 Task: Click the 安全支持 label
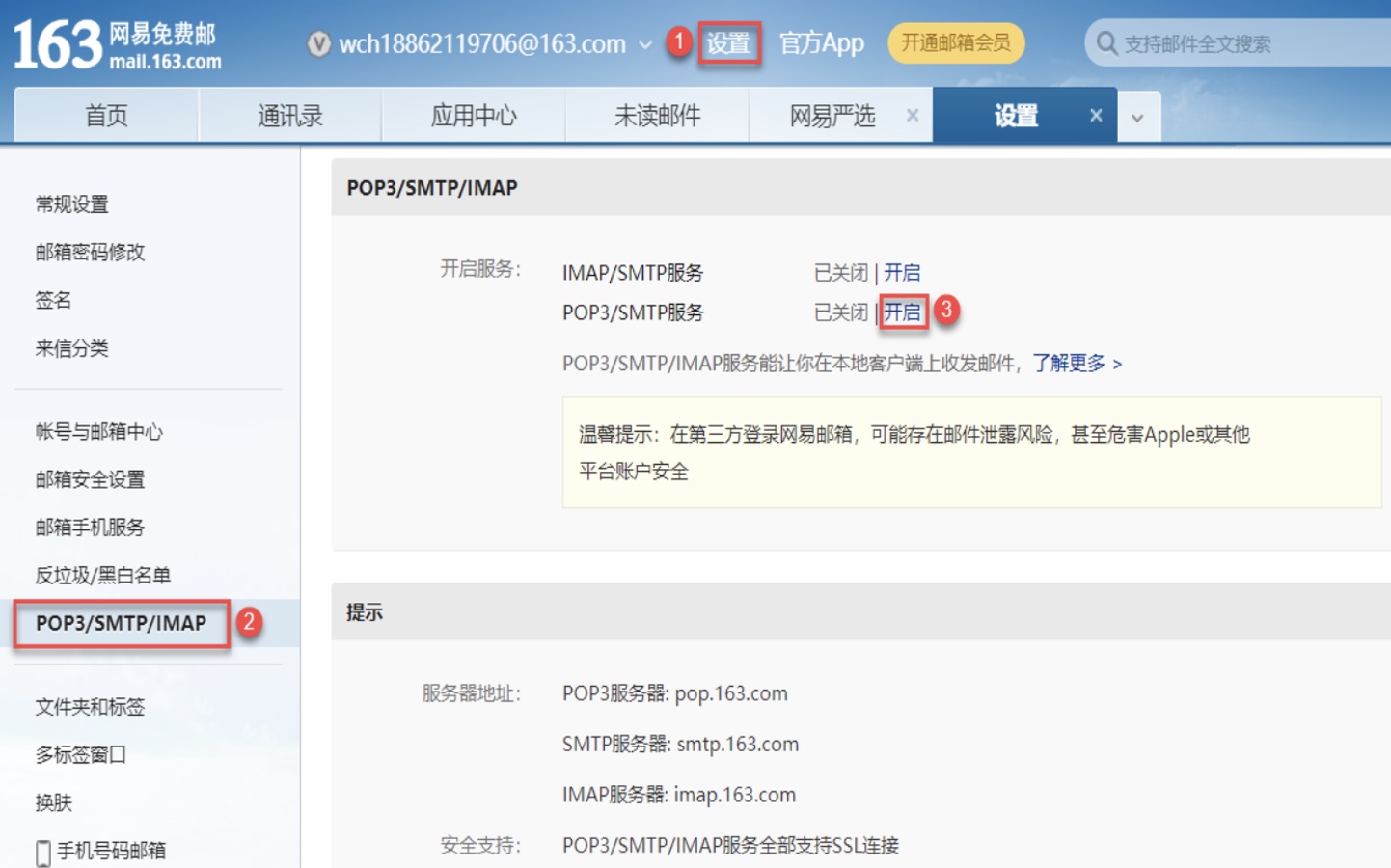(x=480, y=846)
